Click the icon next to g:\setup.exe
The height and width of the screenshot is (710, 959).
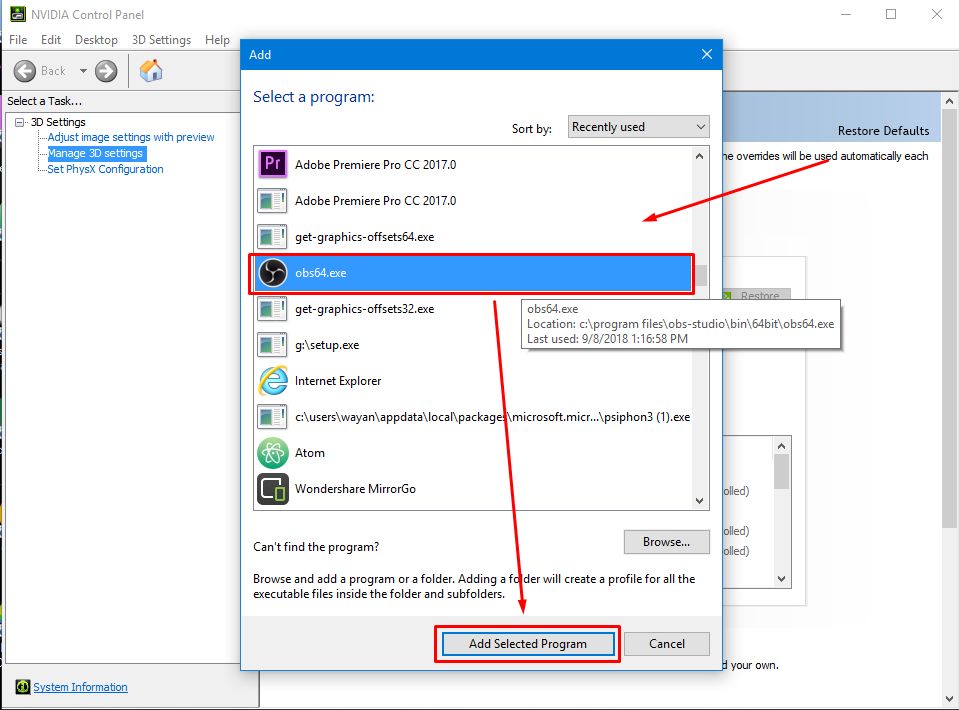[x=273, y=345]
